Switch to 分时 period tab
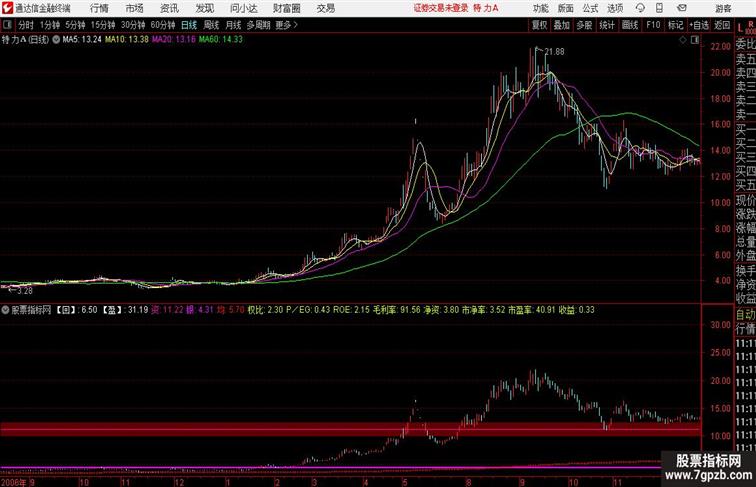Image resolution: width=756 pixels, height=487 pixels. [26, 25]
